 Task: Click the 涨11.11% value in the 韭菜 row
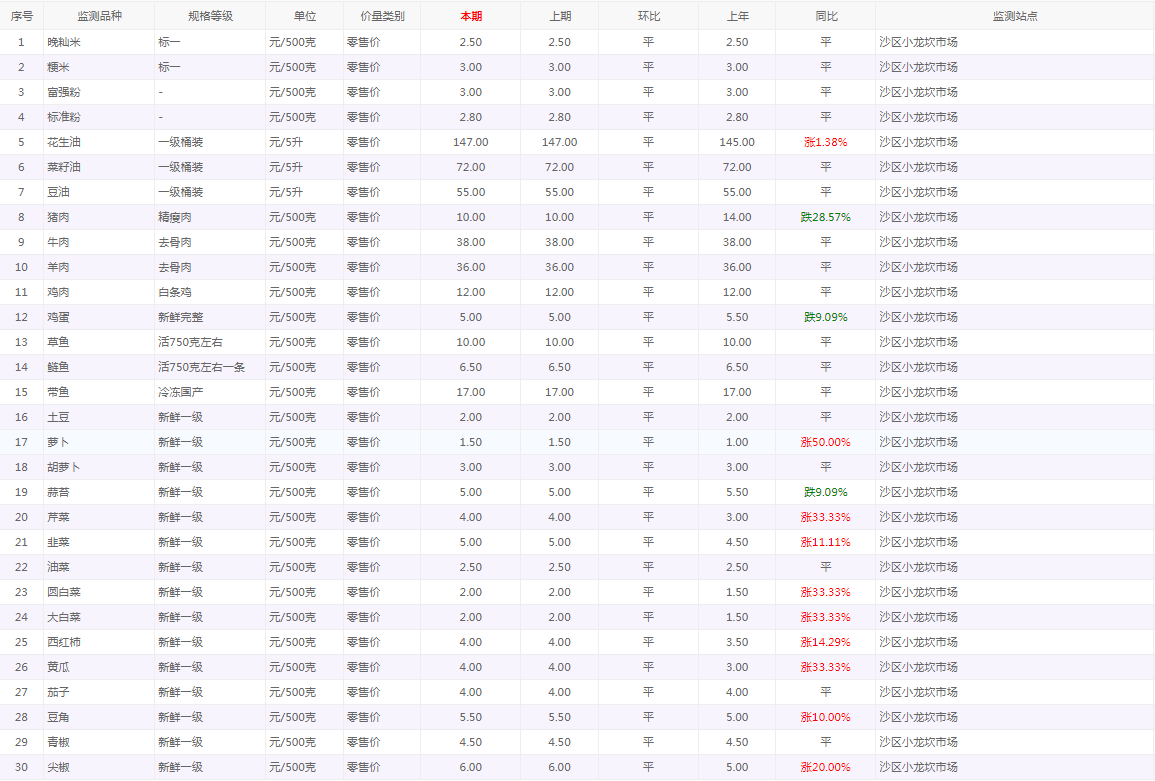(x=825, y=542)
